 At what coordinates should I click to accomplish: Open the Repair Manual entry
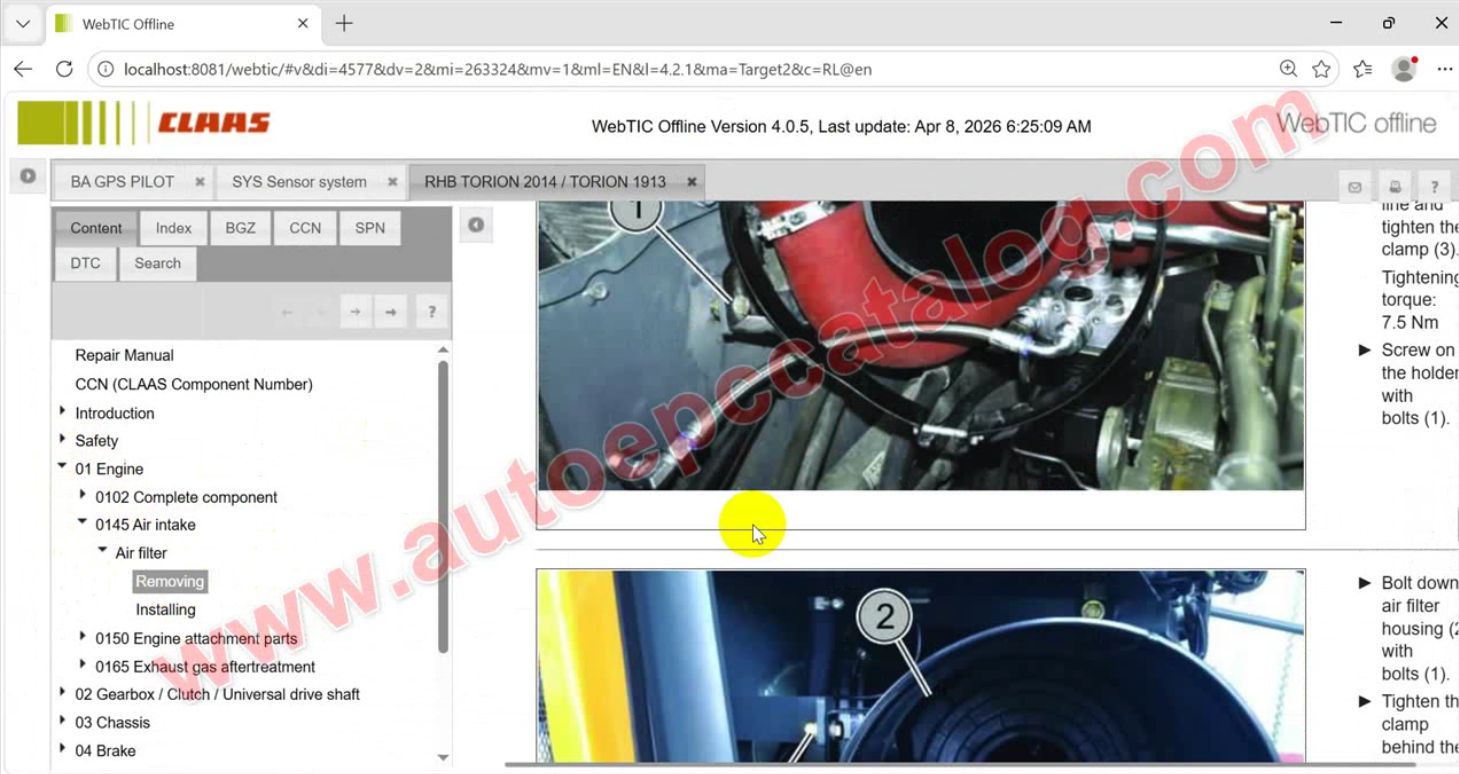coord(124,355)
